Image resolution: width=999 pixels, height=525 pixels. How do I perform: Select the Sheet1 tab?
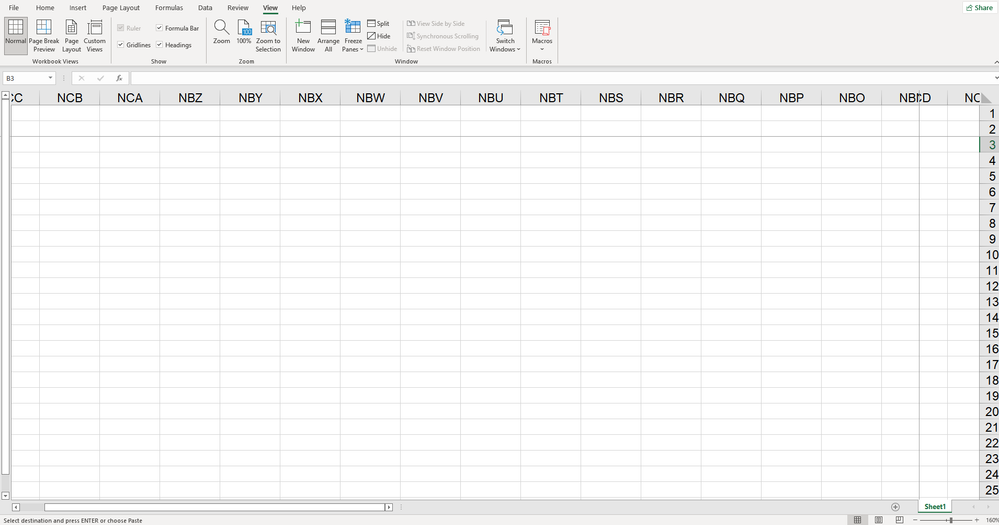[935, 507]
